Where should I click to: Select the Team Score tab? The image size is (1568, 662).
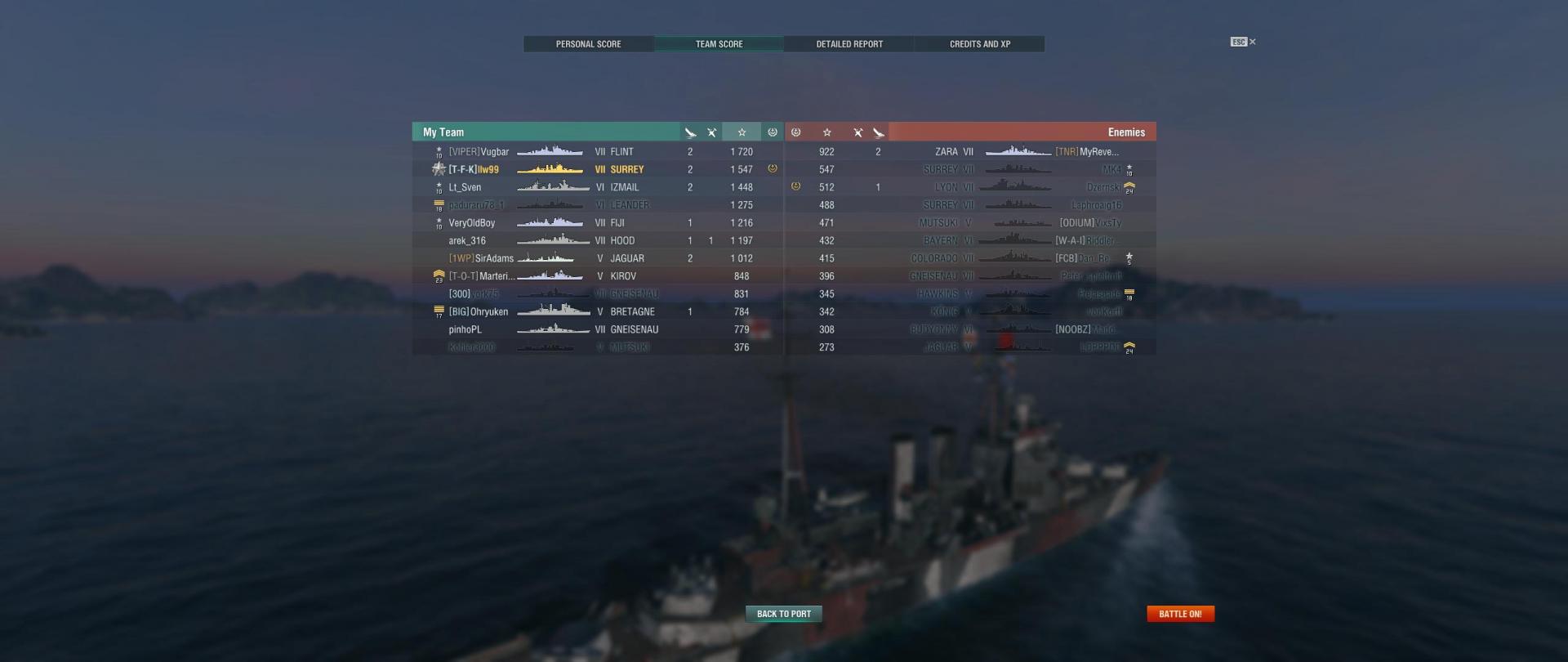(x=719, y=44)
